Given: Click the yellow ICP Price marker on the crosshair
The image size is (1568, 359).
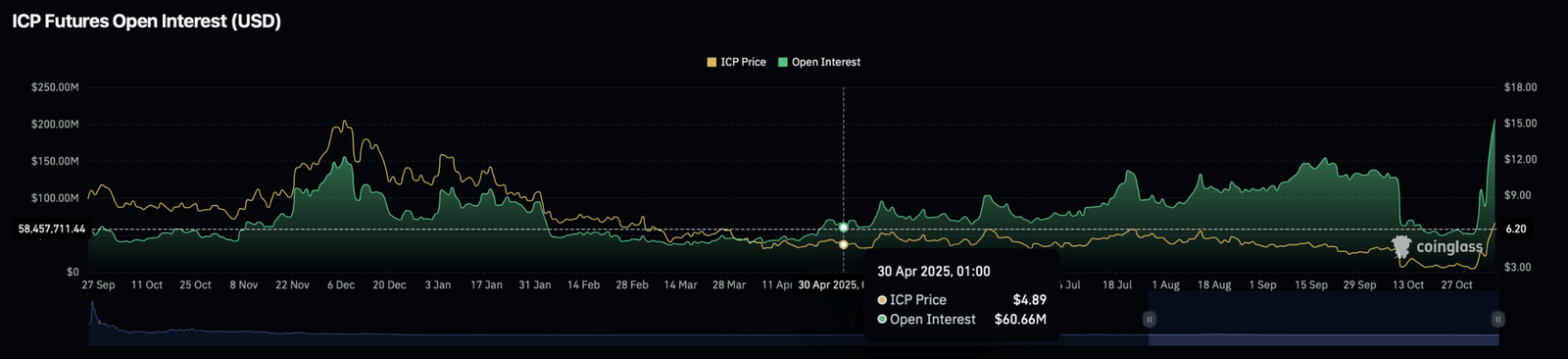Looking at the screenshot, I should tap(844, 244).
